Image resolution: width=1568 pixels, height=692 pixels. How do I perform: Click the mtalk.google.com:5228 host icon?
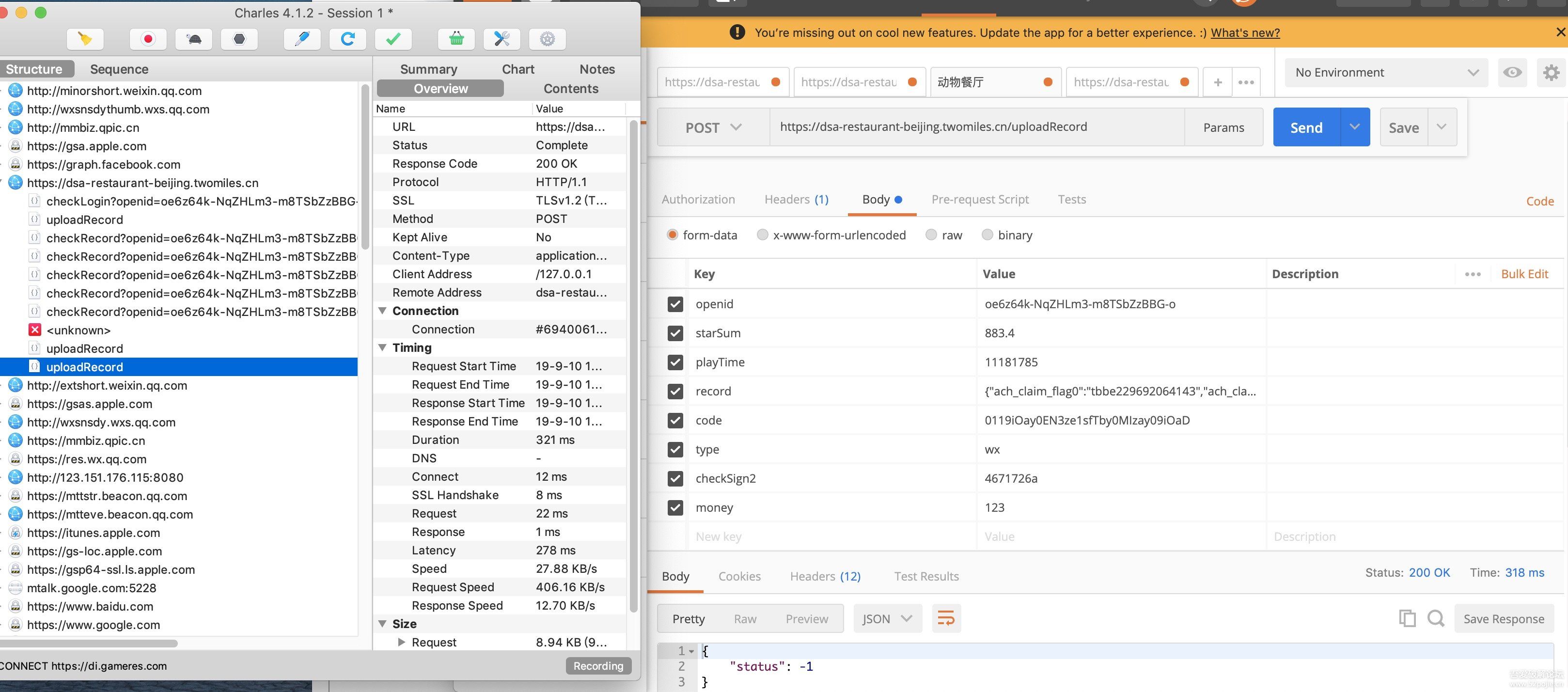pyautogui.click(x=16, y=588)
